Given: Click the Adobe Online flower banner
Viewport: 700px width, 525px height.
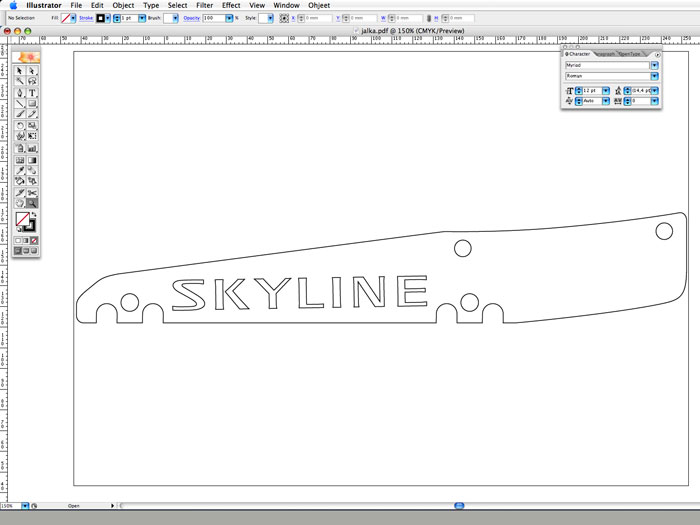Looking at the screenshot, I should 26,57.
